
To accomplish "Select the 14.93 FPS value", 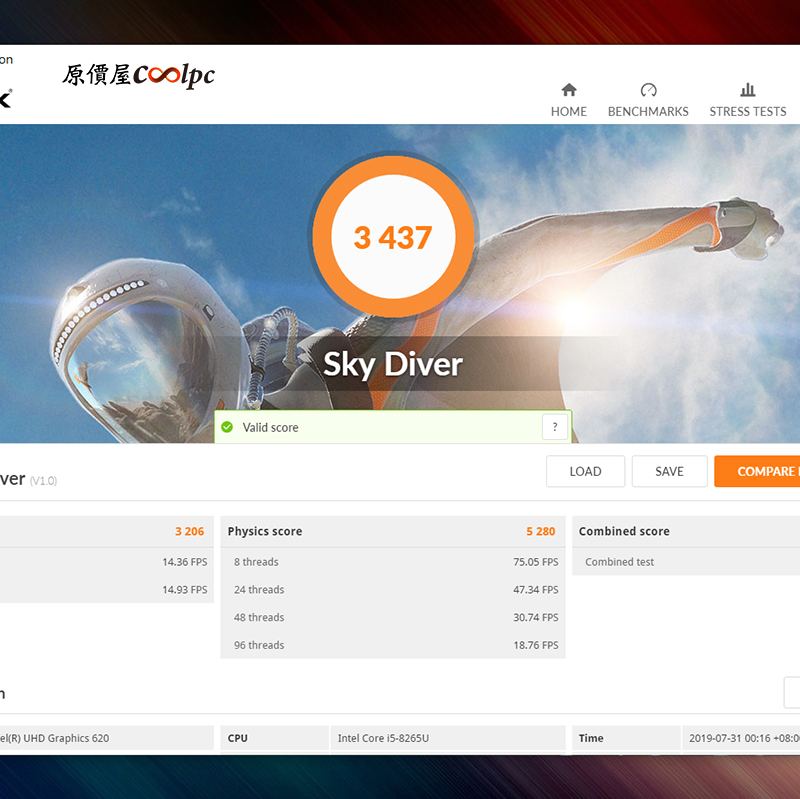I will tap(185, 589).
